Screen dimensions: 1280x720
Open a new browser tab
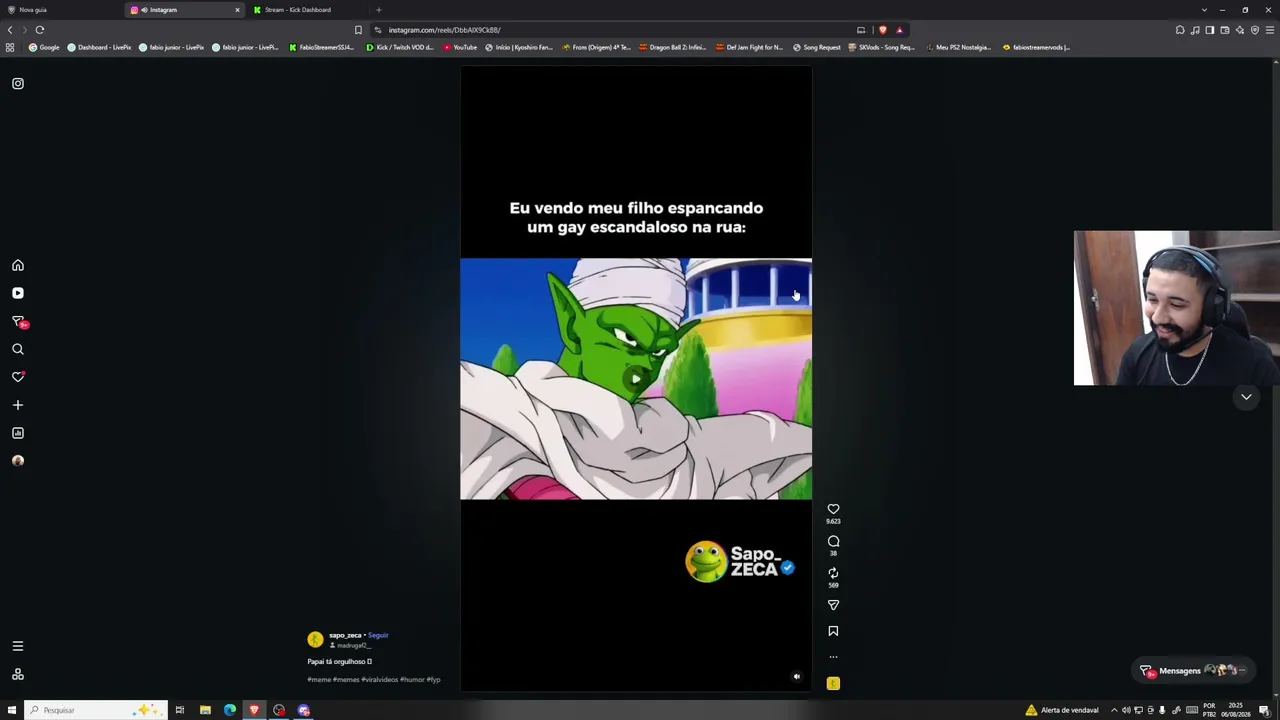pos(379,10)
